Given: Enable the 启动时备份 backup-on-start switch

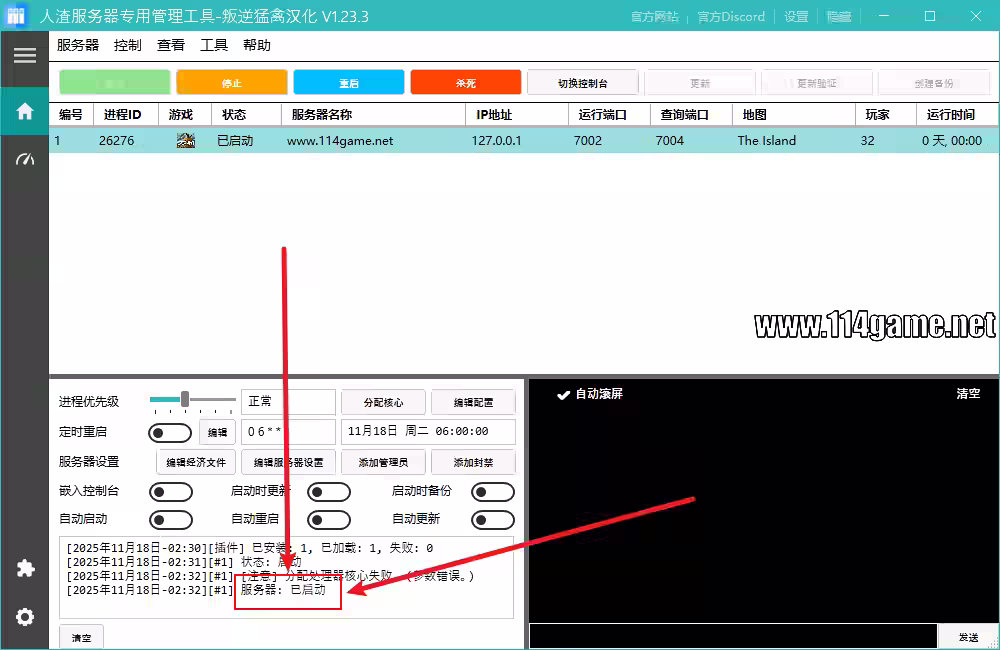Looking at the screenshot, I should click(x=492, y=491).
